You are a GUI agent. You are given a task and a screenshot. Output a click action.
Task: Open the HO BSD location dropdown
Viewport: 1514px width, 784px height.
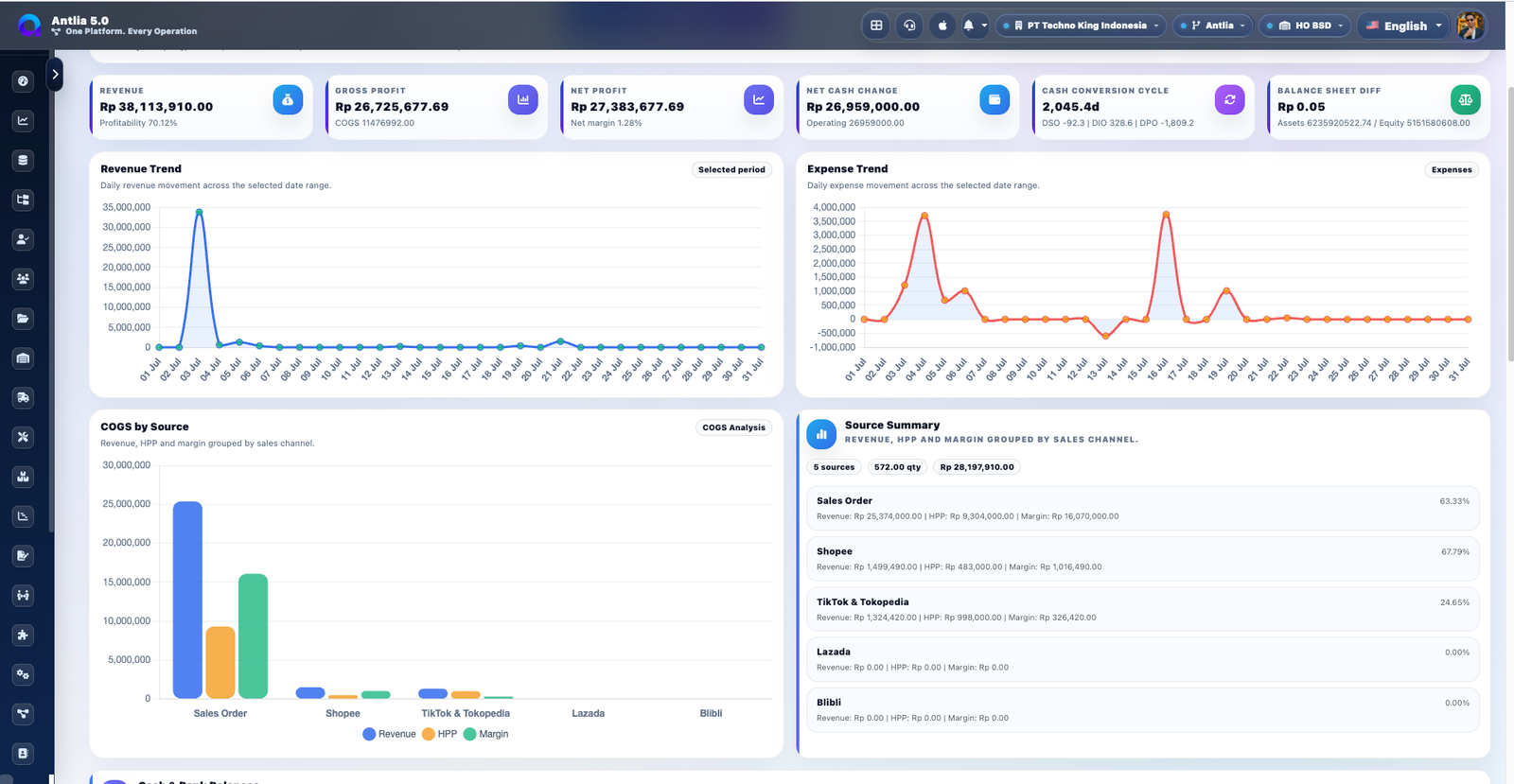coord(1305,26)
